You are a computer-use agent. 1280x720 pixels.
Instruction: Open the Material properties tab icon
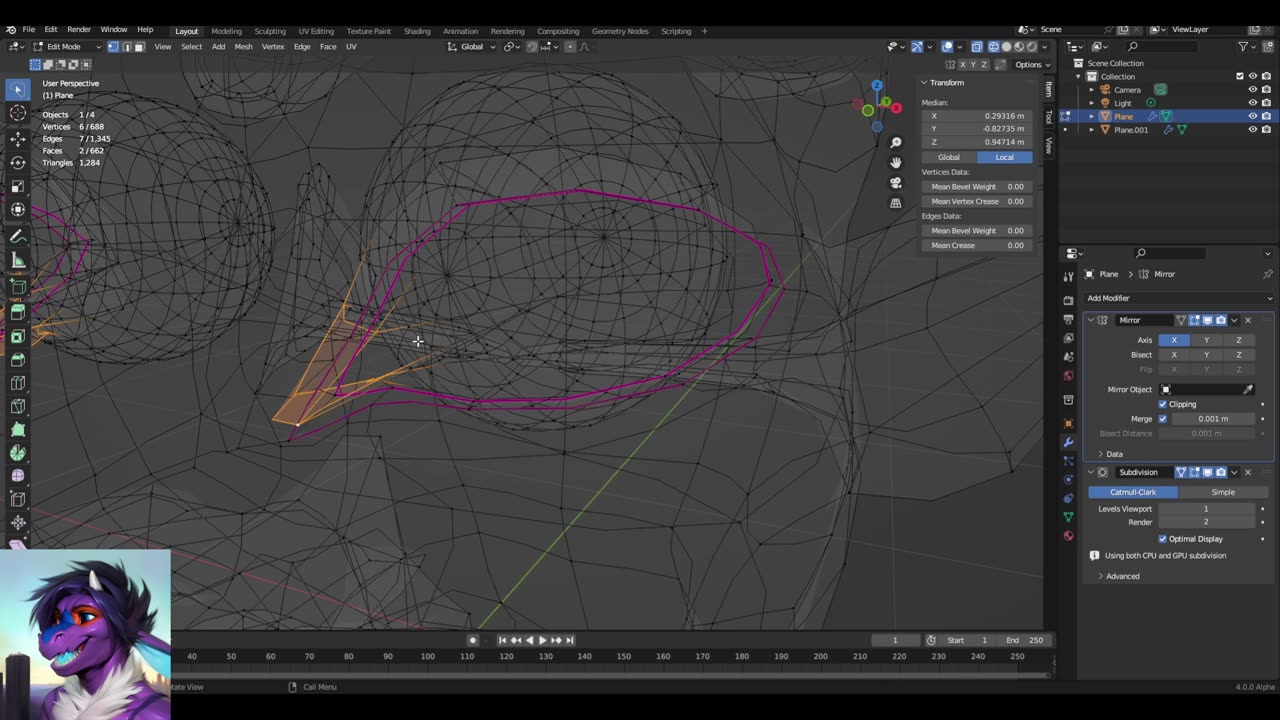(x=1068, y=536)
